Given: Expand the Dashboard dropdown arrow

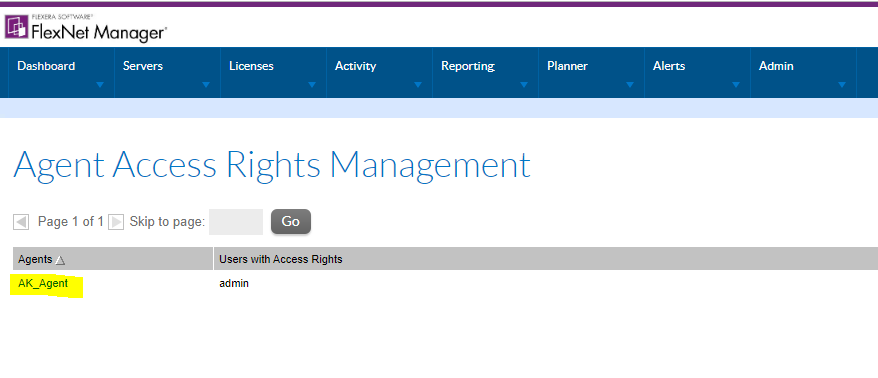Looking at the screenshot, I should tap(100, 85).
